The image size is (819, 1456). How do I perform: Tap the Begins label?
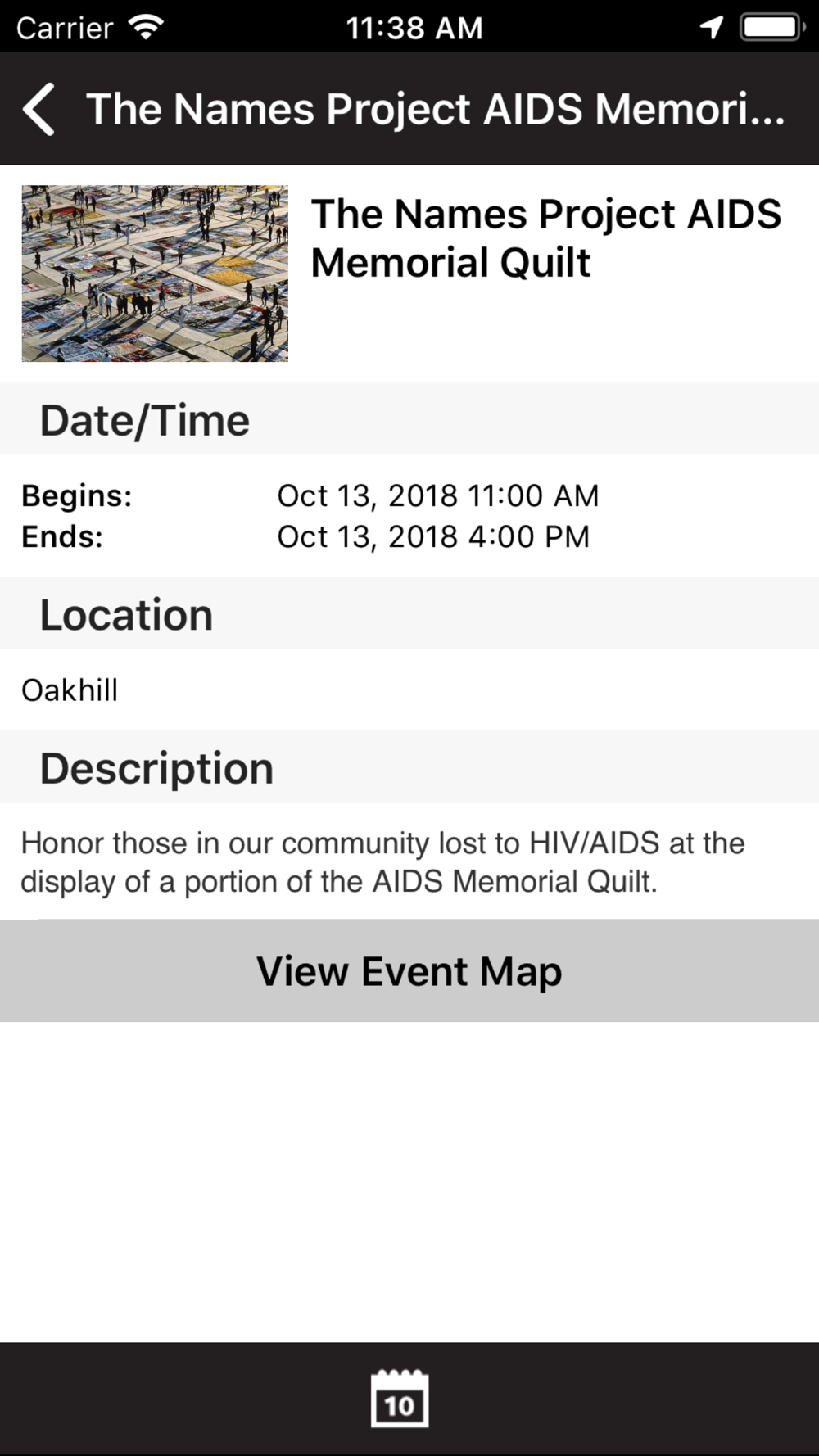click(x=77, y=495)
